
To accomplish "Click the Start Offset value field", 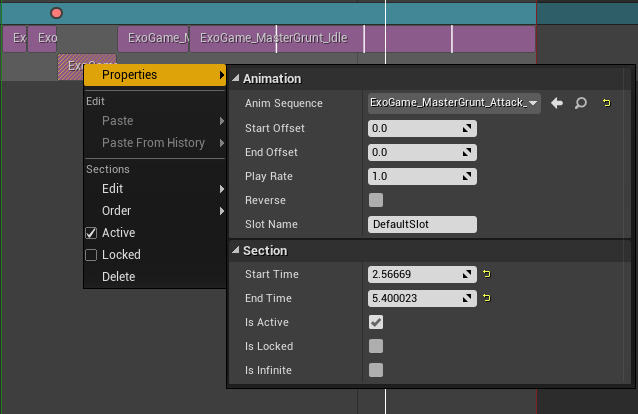I will 415,128.
